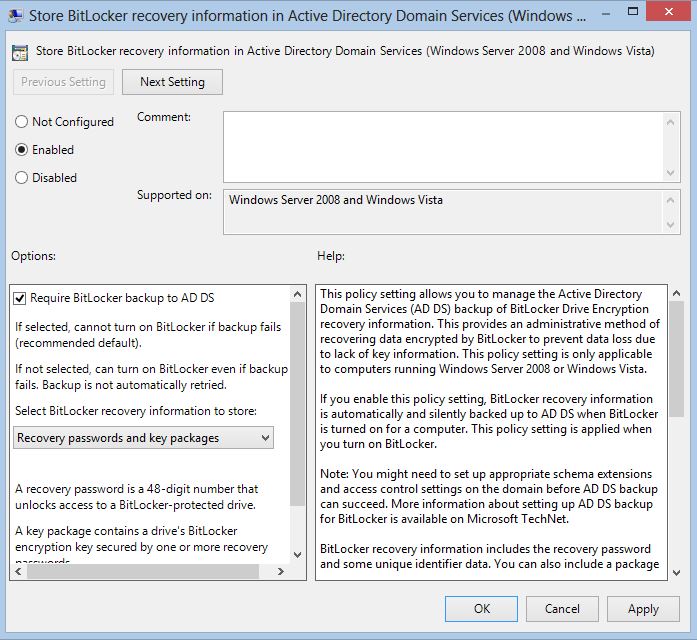
Task: Click the 'Note: You might need to set up' paragraph
Action: coord(489,496)
